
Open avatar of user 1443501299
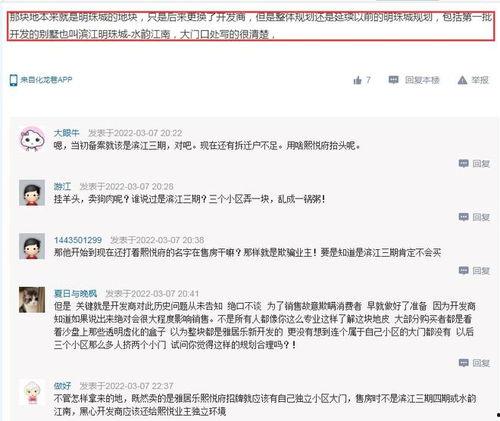click(x=32, y=246)
